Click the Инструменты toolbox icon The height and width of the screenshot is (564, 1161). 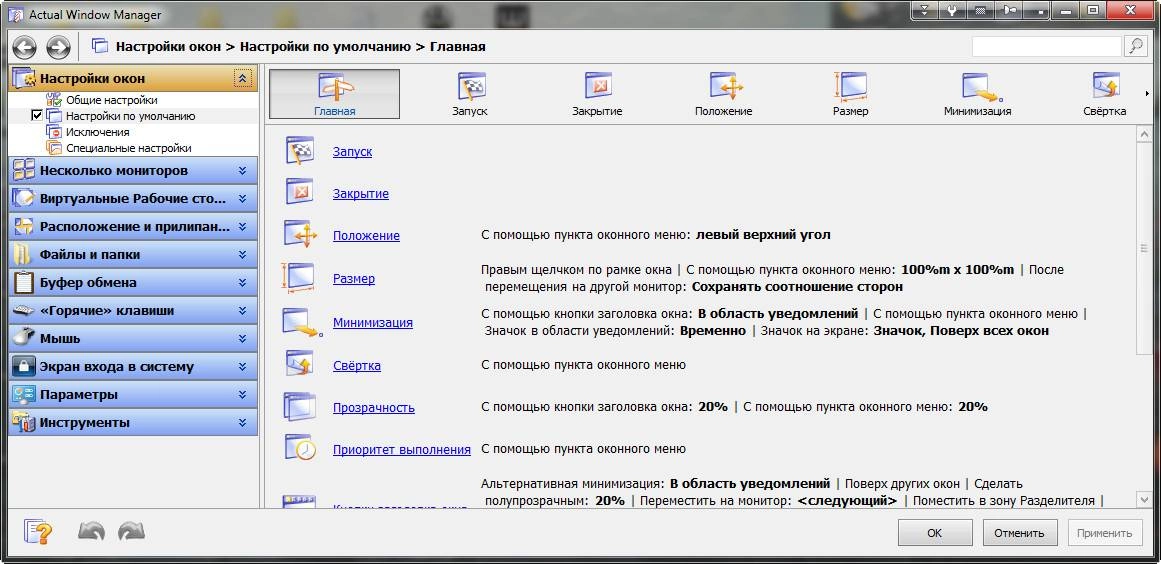coord(24,423)
